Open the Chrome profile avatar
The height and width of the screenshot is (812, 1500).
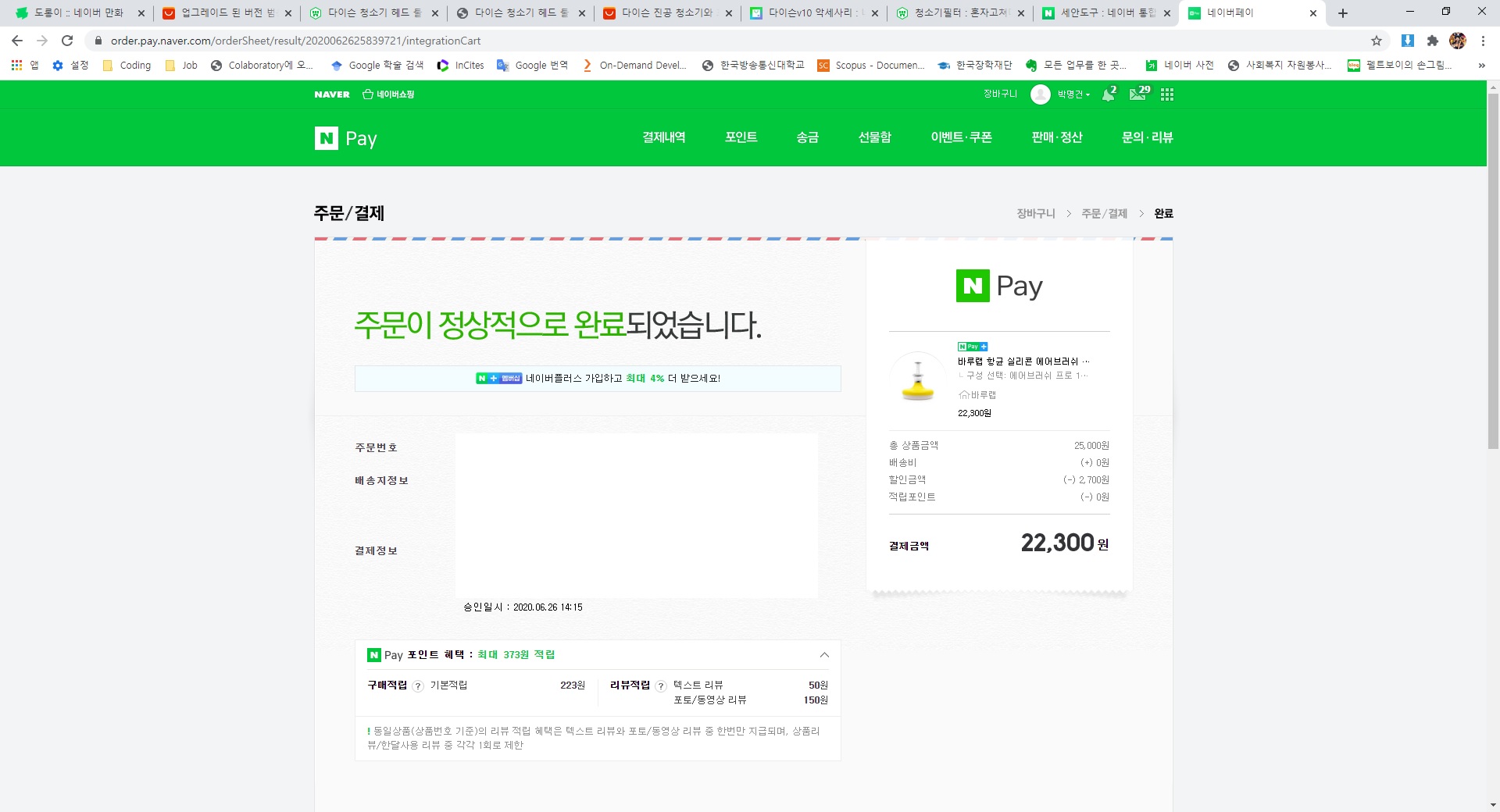[x=1458, y=41]
